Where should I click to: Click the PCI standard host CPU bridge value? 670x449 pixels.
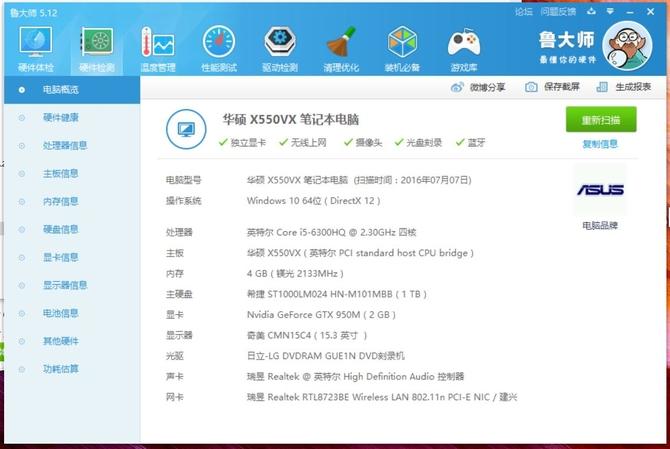pyautogui.click(x=360, y=253)
